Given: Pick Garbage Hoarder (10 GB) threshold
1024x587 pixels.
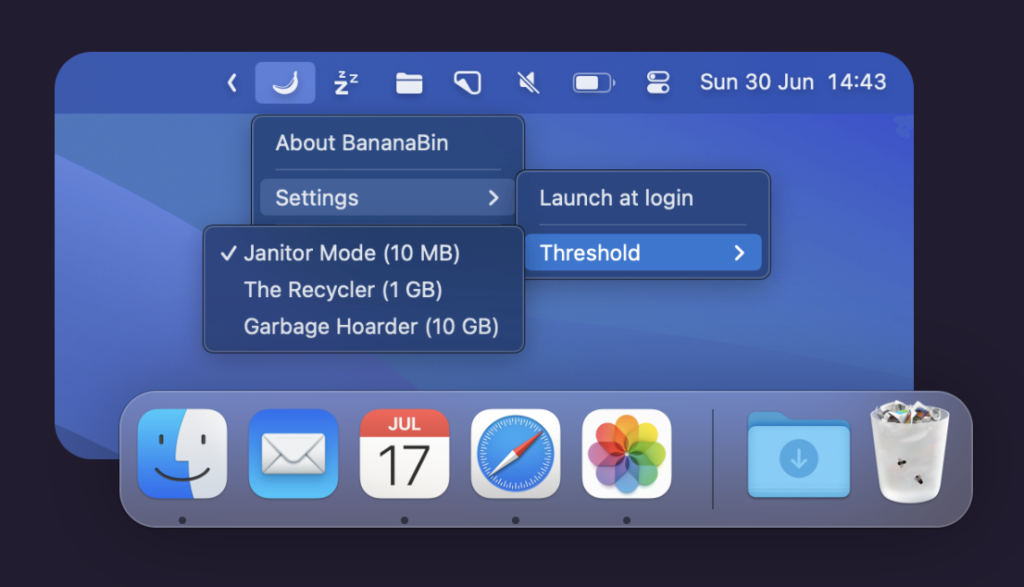Looking at the screenshot, I should tap(370, 326).
